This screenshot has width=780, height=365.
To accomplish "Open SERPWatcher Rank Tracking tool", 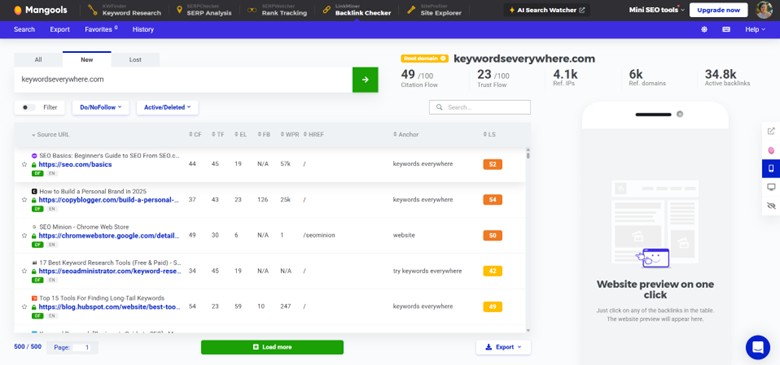I will click(x=277, y=10).
